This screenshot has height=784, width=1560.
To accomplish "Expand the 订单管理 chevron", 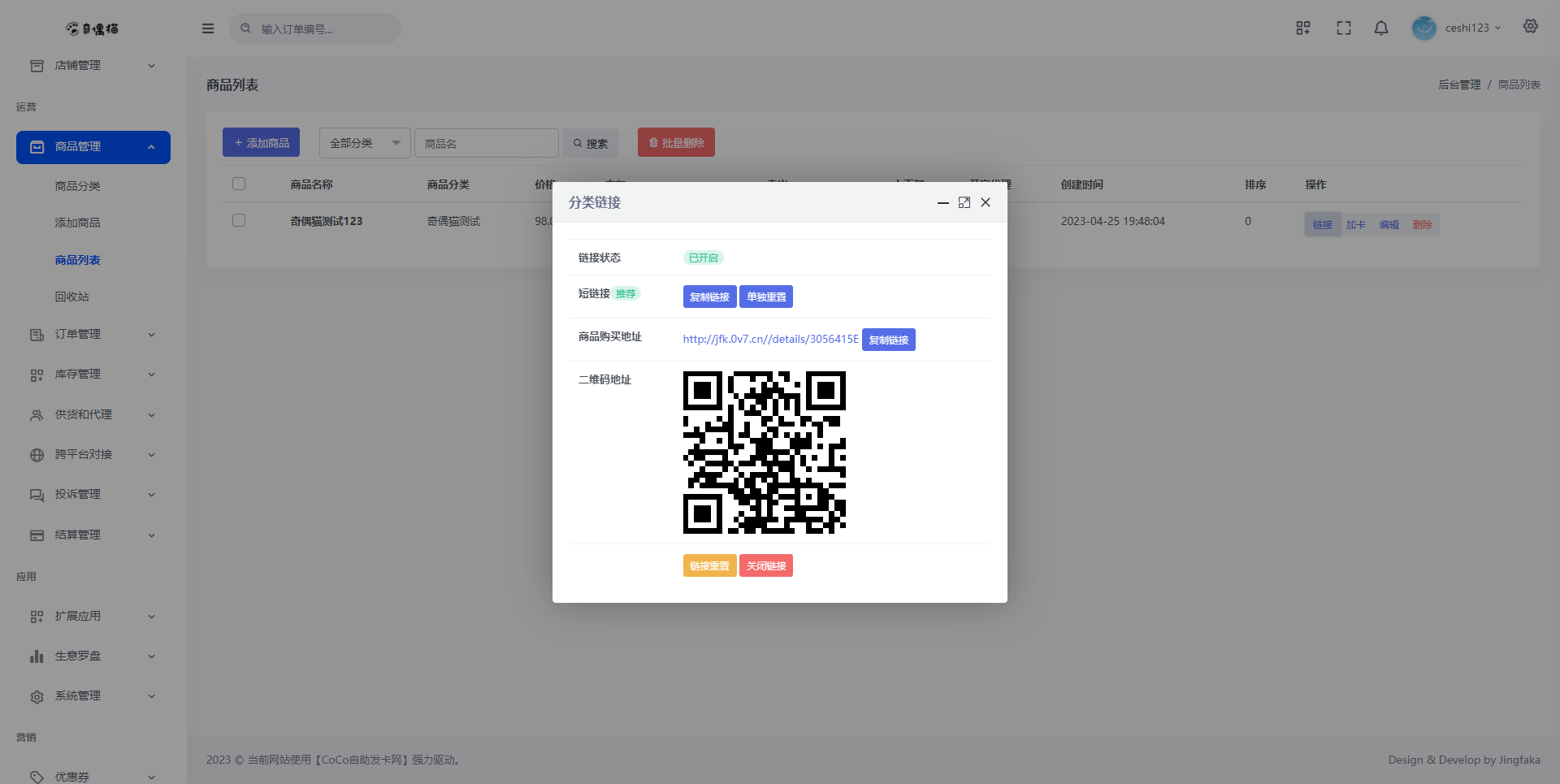I will 151,335.
